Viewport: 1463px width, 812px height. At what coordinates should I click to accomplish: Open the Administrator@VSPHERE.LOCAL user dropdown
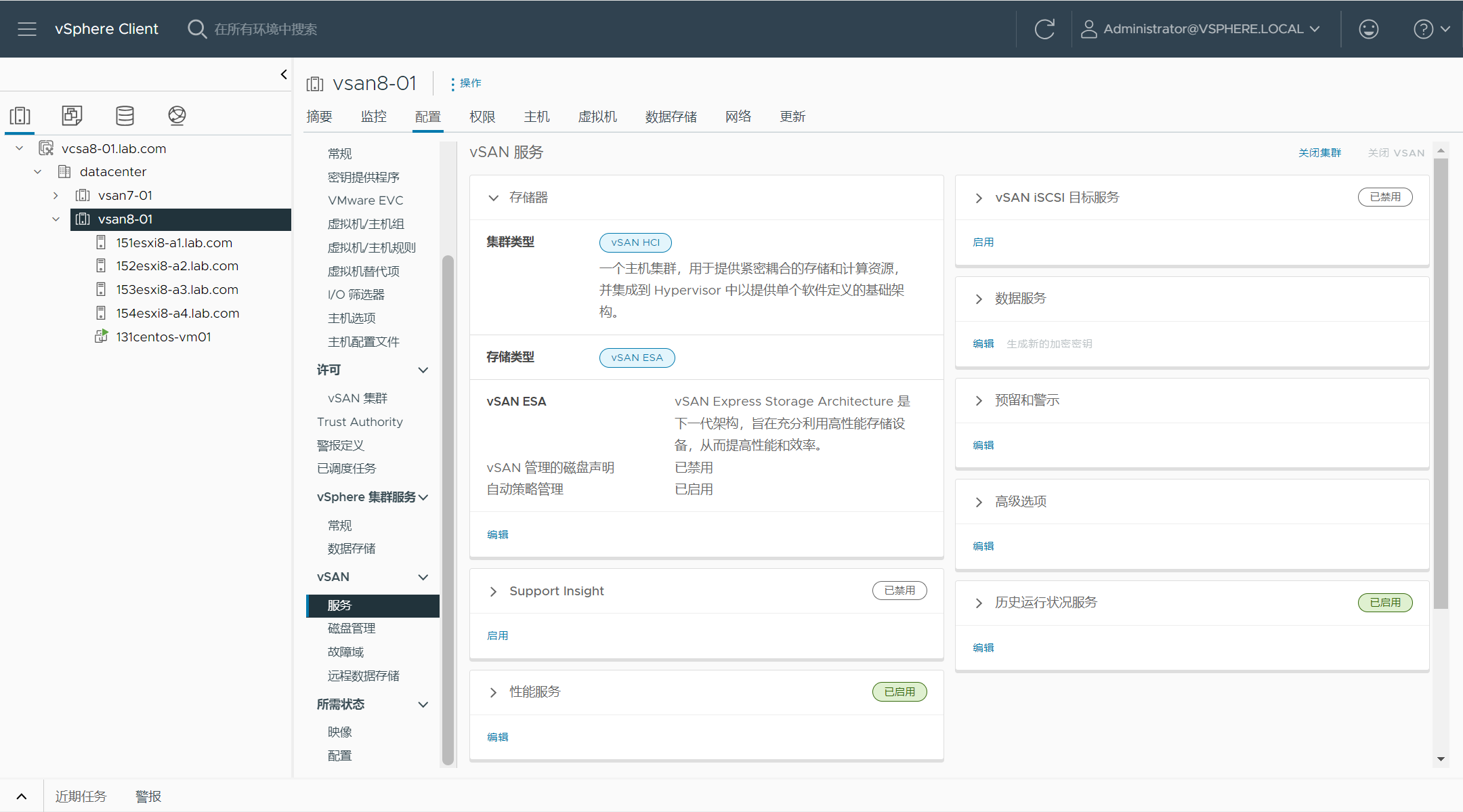pyautogui.click(x=1200, y=29)
